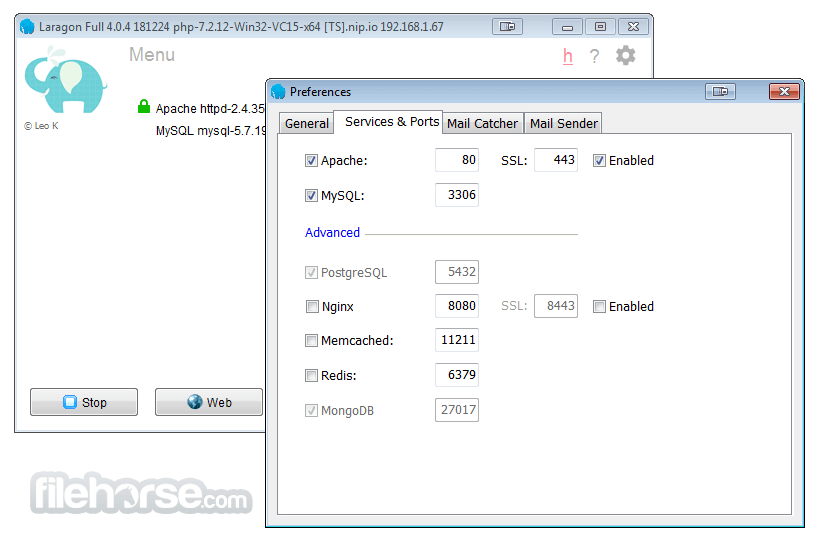The width and height of the screenshot is (820, 544).
Task: Click the 'Apache httpd-2.4.35' service text
Action: point(210,108)
